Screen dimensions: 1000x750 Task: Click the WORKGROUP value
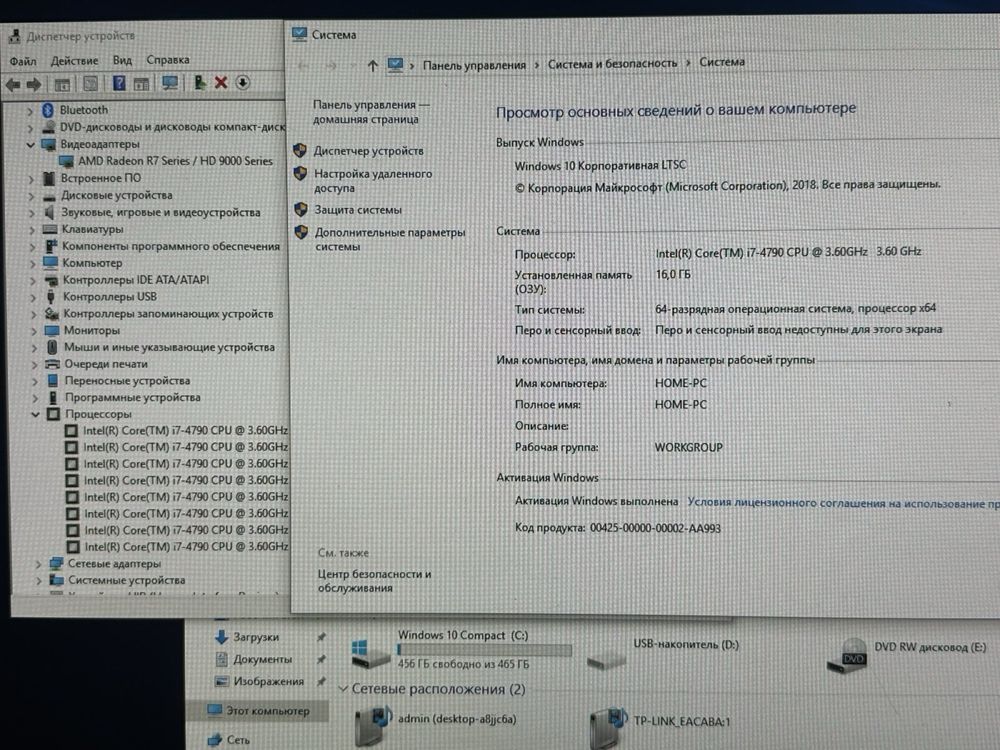pyautogui.click(x=689, y=448)
